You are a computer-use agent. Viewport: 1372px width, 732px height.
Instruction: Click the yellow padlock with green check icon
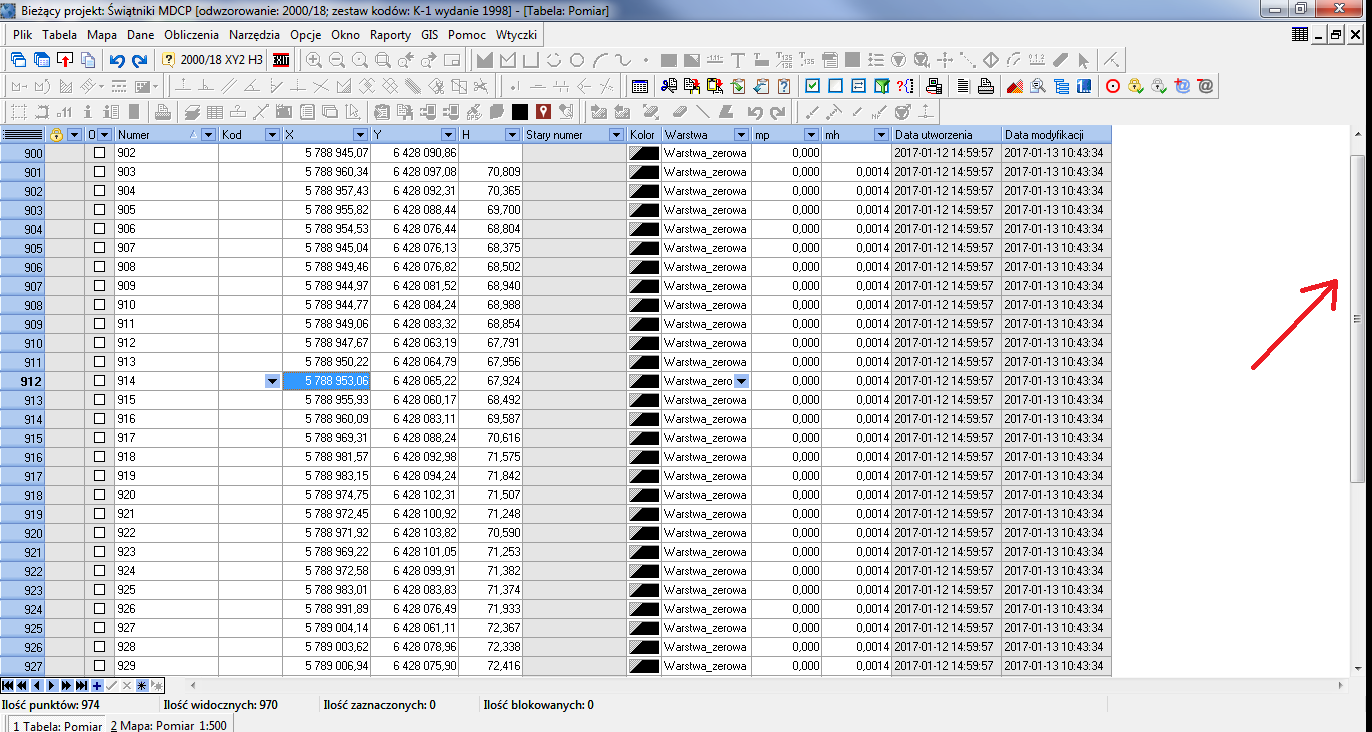coord(1135,86)
